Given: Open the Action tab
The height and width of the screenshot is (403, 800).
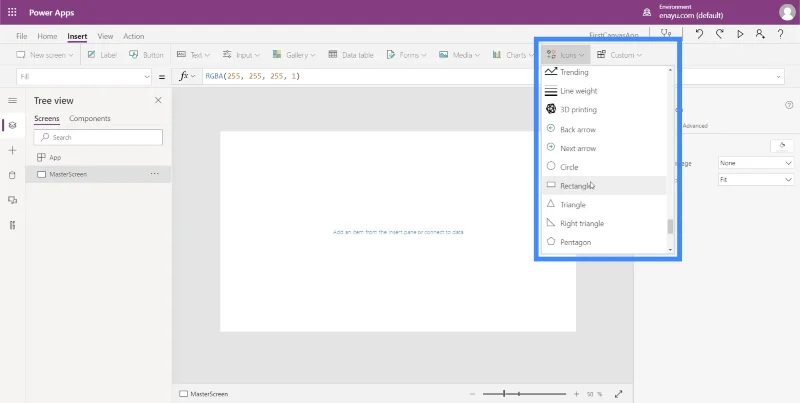Looking at the screenshot, I should (134, 36).
